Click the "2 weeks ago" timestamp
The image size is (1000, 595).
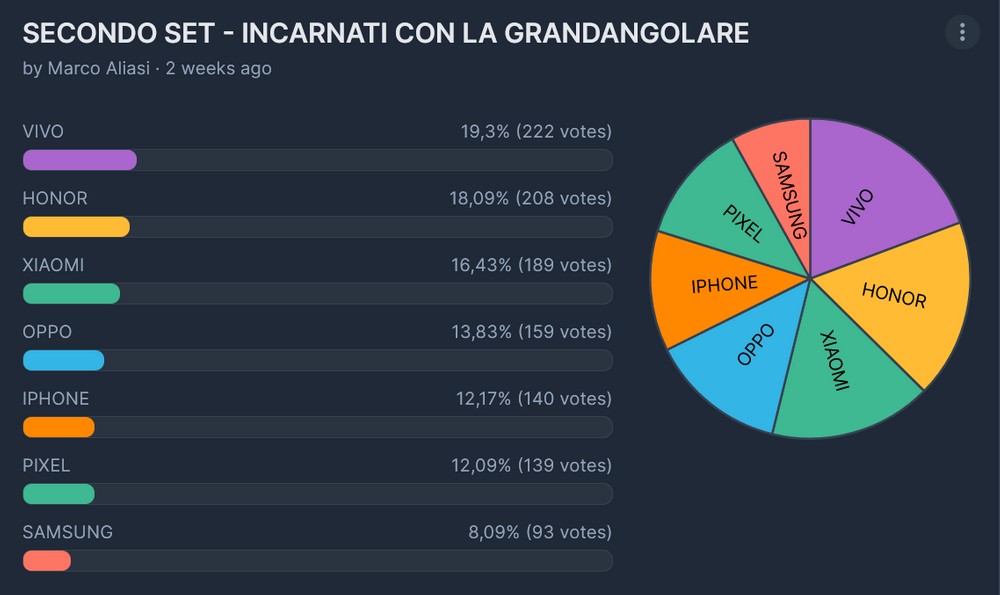click(x=218, y=68)
